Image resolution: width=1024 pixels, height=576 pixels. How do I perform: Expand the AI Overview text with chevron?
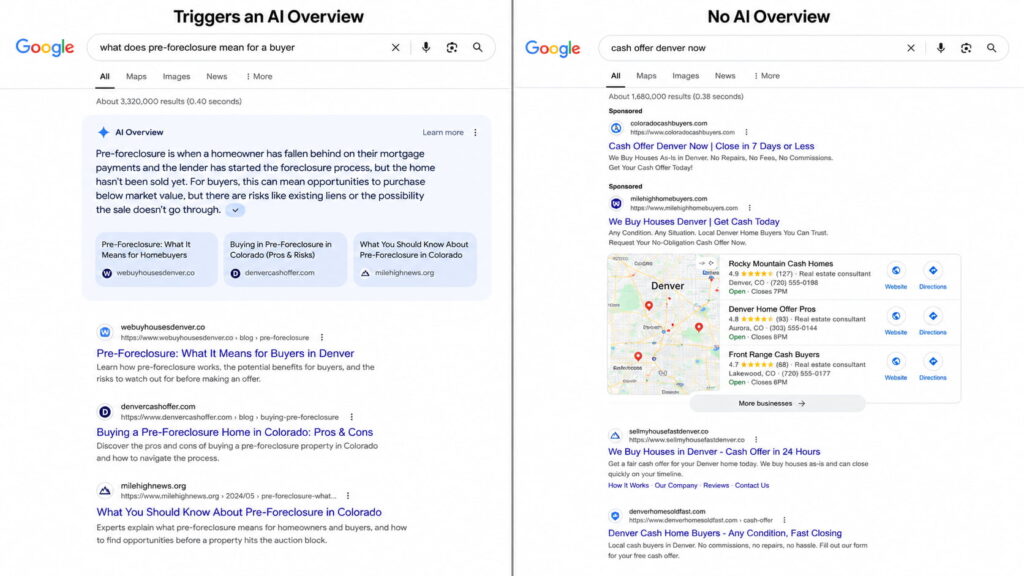click(235, 210)
